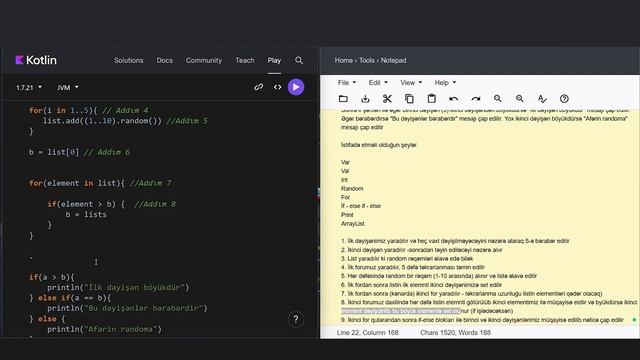Open the Edit menu in Notepad
The height and width of the screenshot is (360, 640).
(x=378, y=82)
